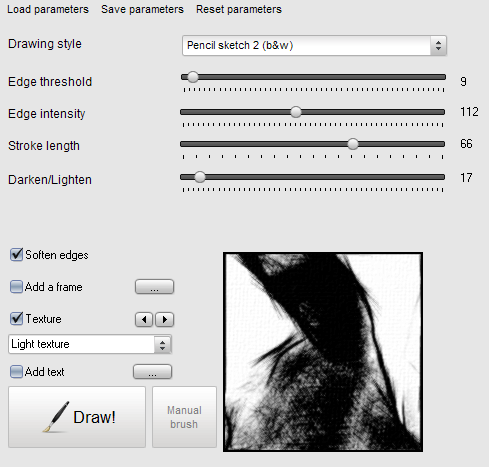Click the Stroke length value 66

click(x=466, y=144)
